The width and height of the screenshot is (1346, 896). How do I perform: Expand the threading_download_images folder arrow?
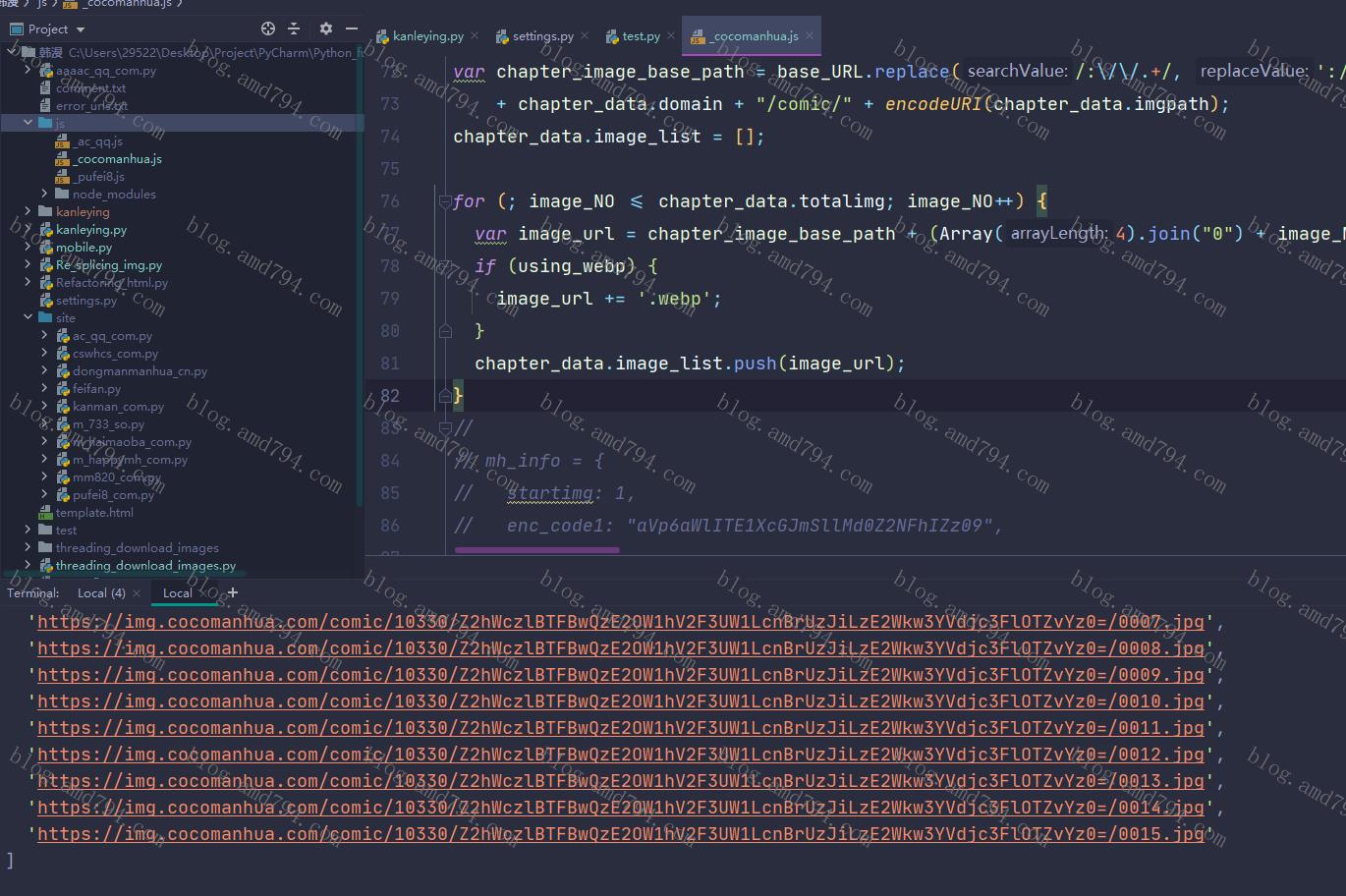[28, 547]
